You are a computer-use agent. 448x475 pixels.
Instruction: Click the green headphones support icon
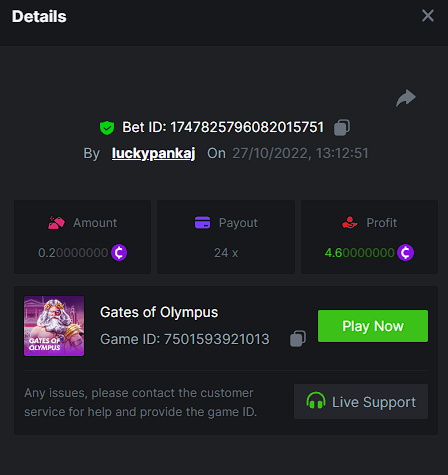pos(316,401)
